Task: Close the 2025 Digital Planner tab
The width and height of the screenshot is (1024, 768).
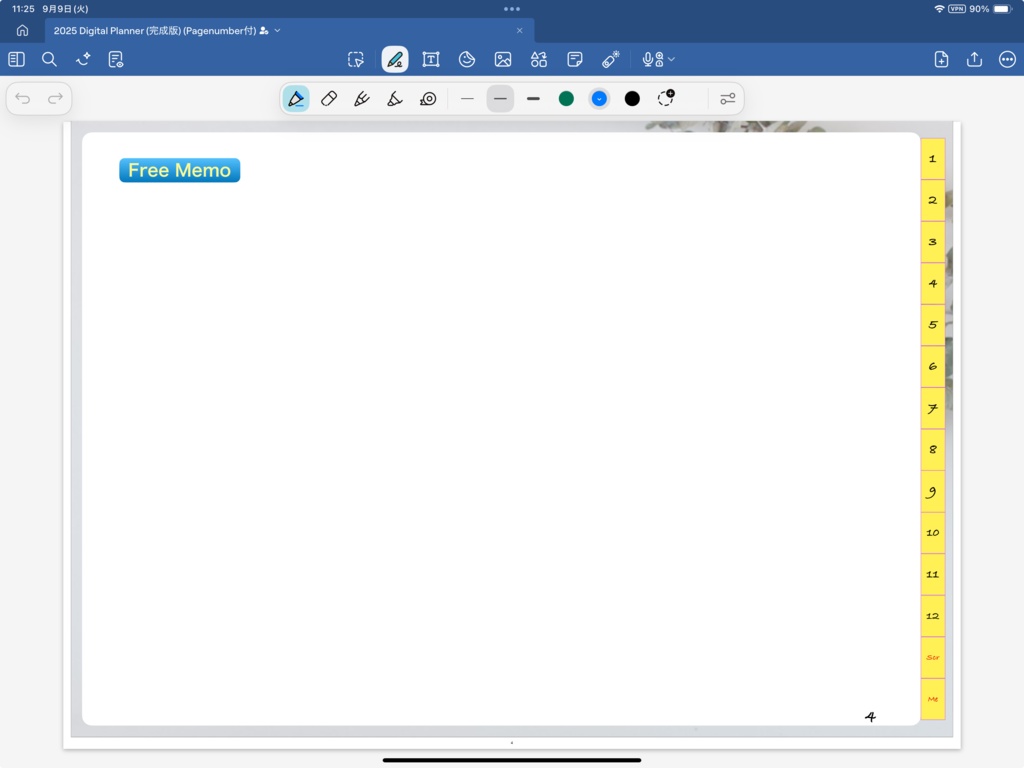Action: pos(520,31)
